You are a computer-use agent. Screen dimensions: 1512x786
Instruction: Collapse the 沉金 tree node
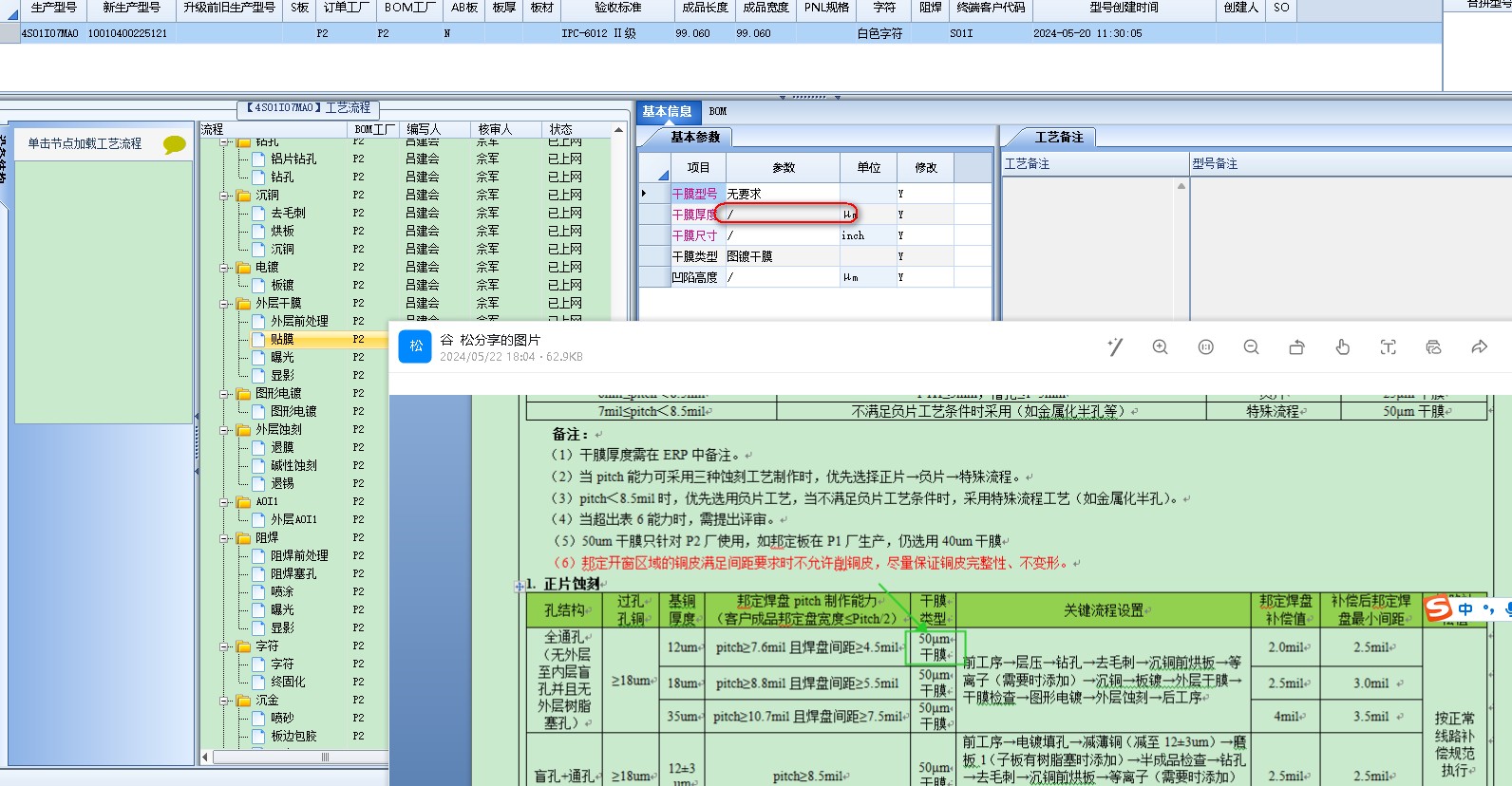coord(226,701)
